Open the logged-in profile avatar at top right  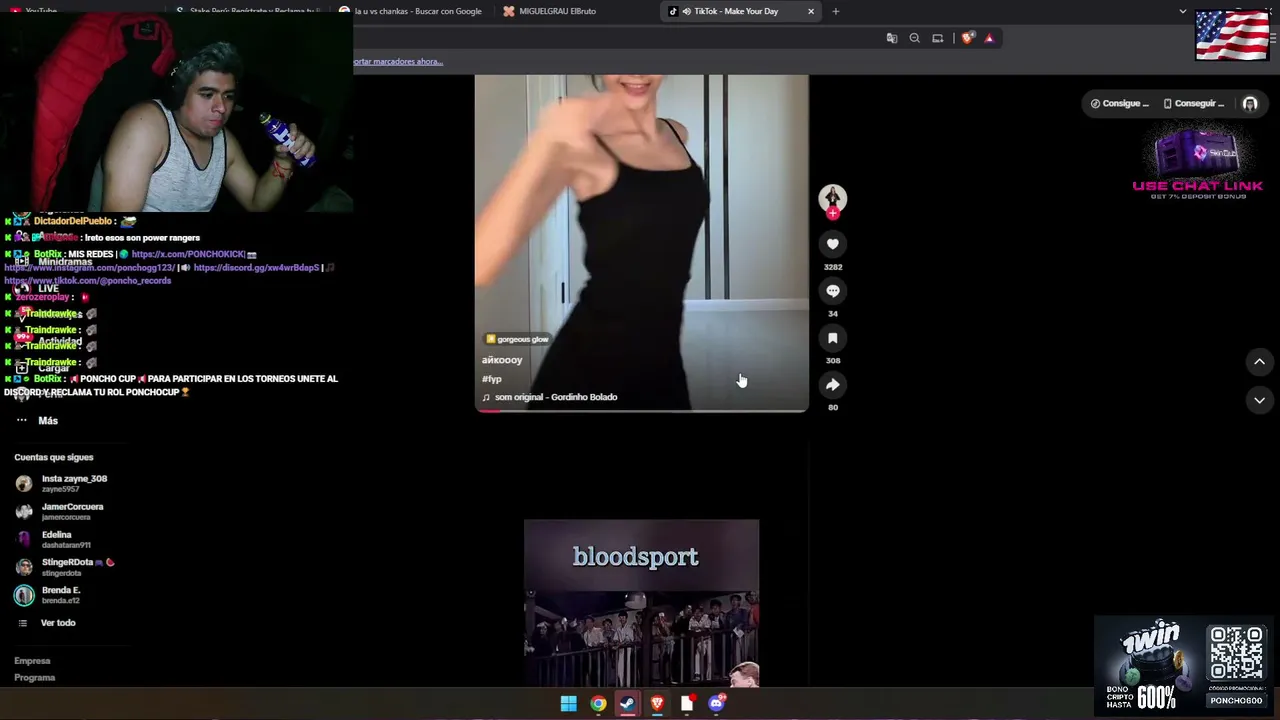pos(1250,104)
